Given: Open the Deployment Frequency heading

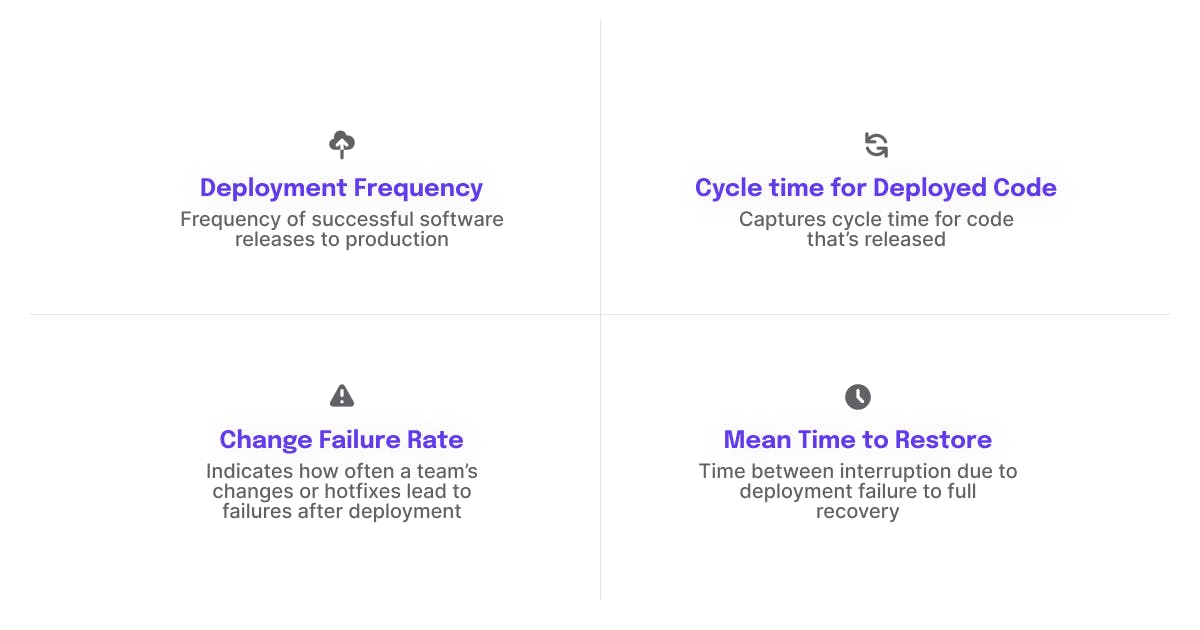Looking at the screenshot, I should point(341,188).
